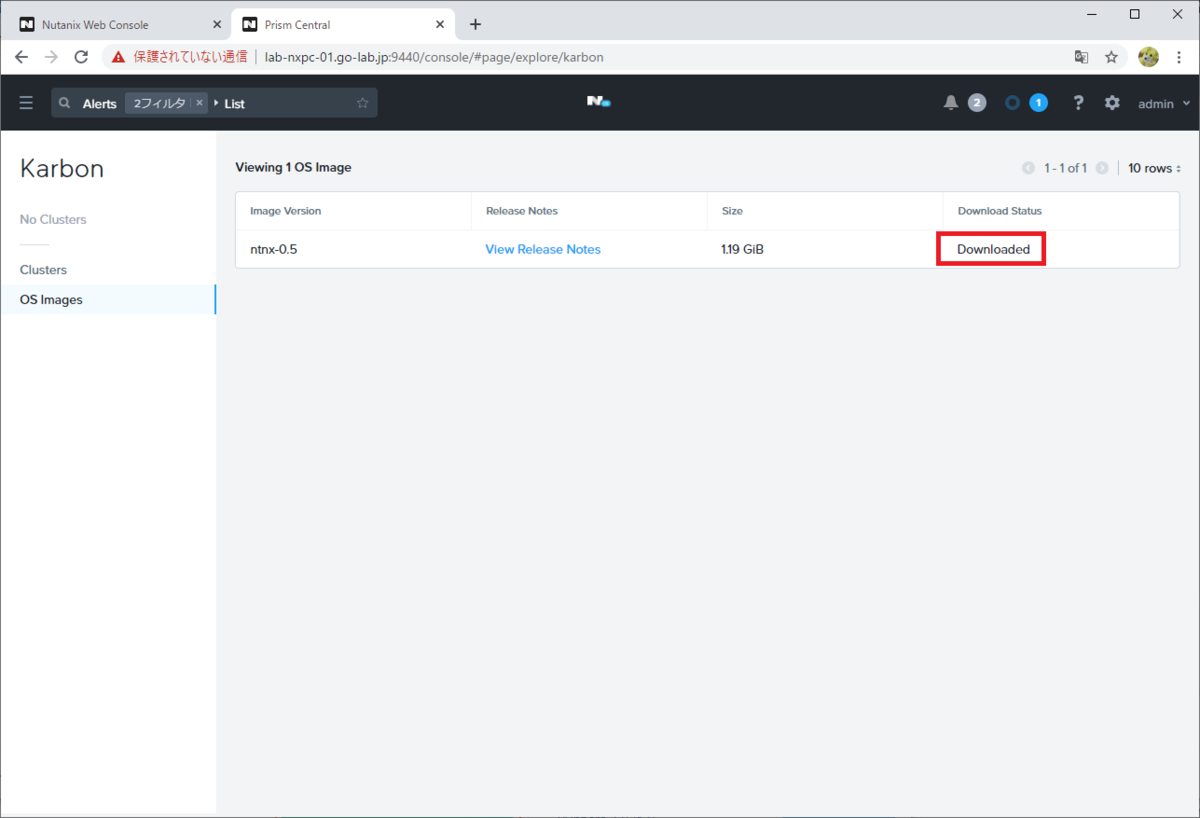Go forward in browser history
Screen dimensions: 1200x818
pyautogui.click(x=51, y=57)
